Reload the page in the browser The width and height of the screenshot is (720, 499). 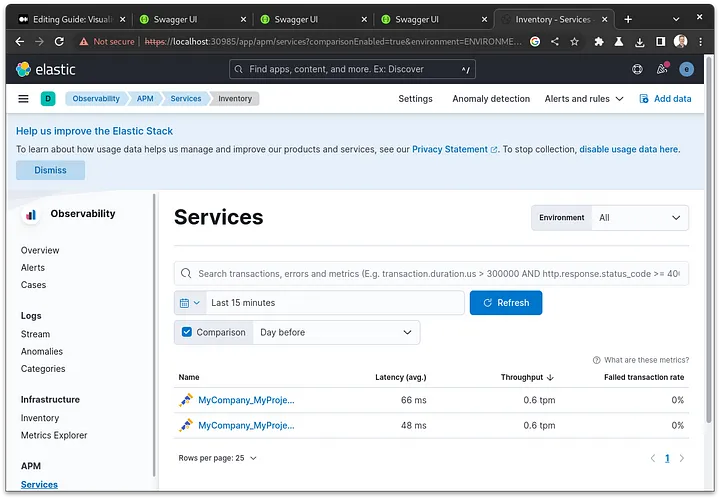pos(59,42)
